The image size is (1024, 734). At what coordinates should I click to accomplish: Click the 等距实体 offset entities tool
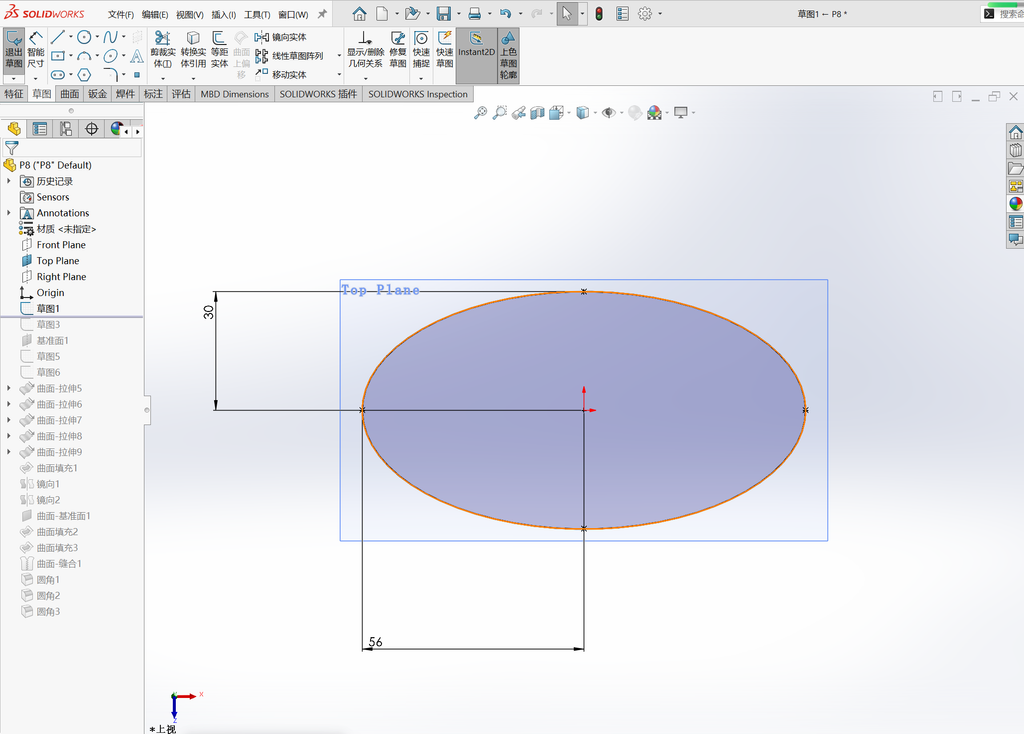click(219, 50)
